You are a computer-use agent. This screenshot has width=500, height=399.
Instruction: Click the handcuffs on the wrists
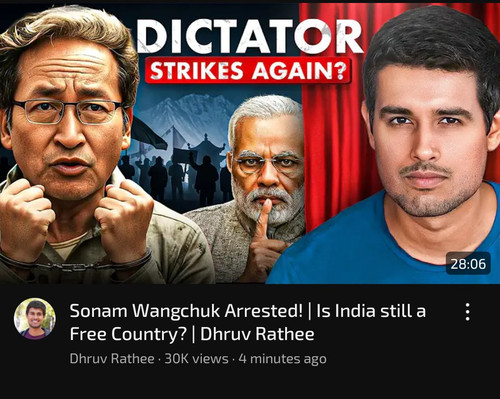pos(77,263)
